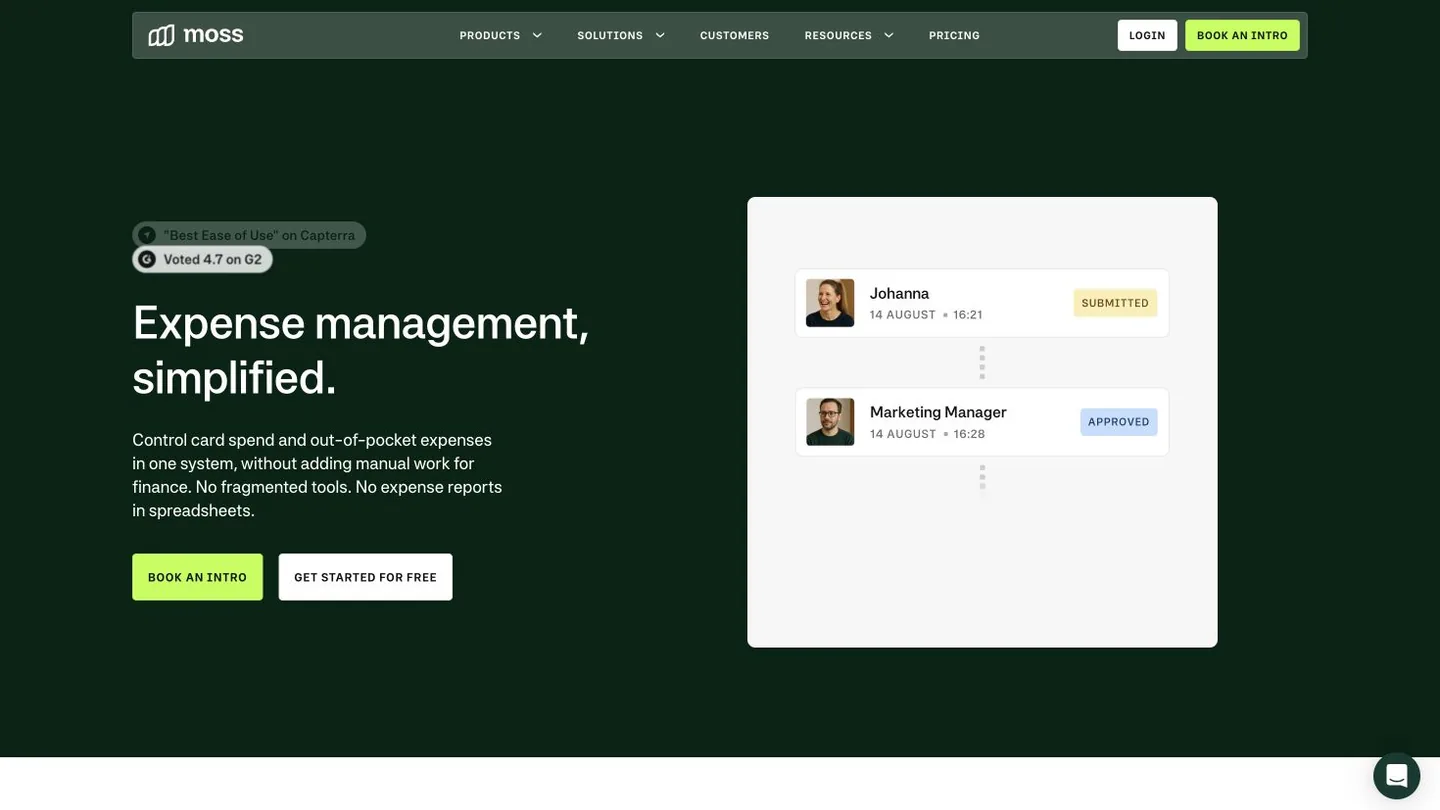Go to the Customers page
This screenshot has height=810, width=1440.
pyautogui.click(x=735, y=36)
